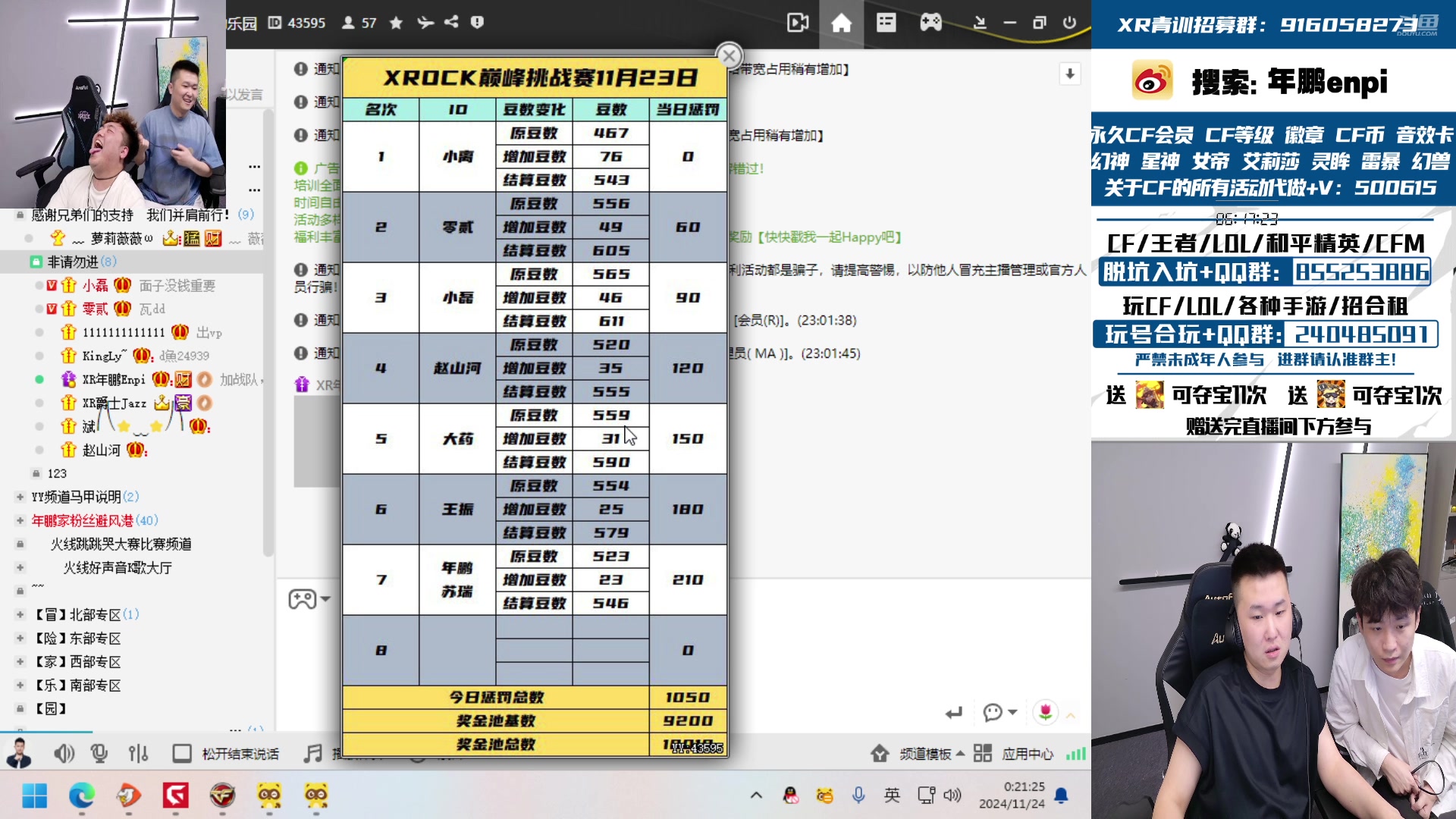
Task: Click the 松开结束说话 talk mode button
Action: tap(226, 753)
